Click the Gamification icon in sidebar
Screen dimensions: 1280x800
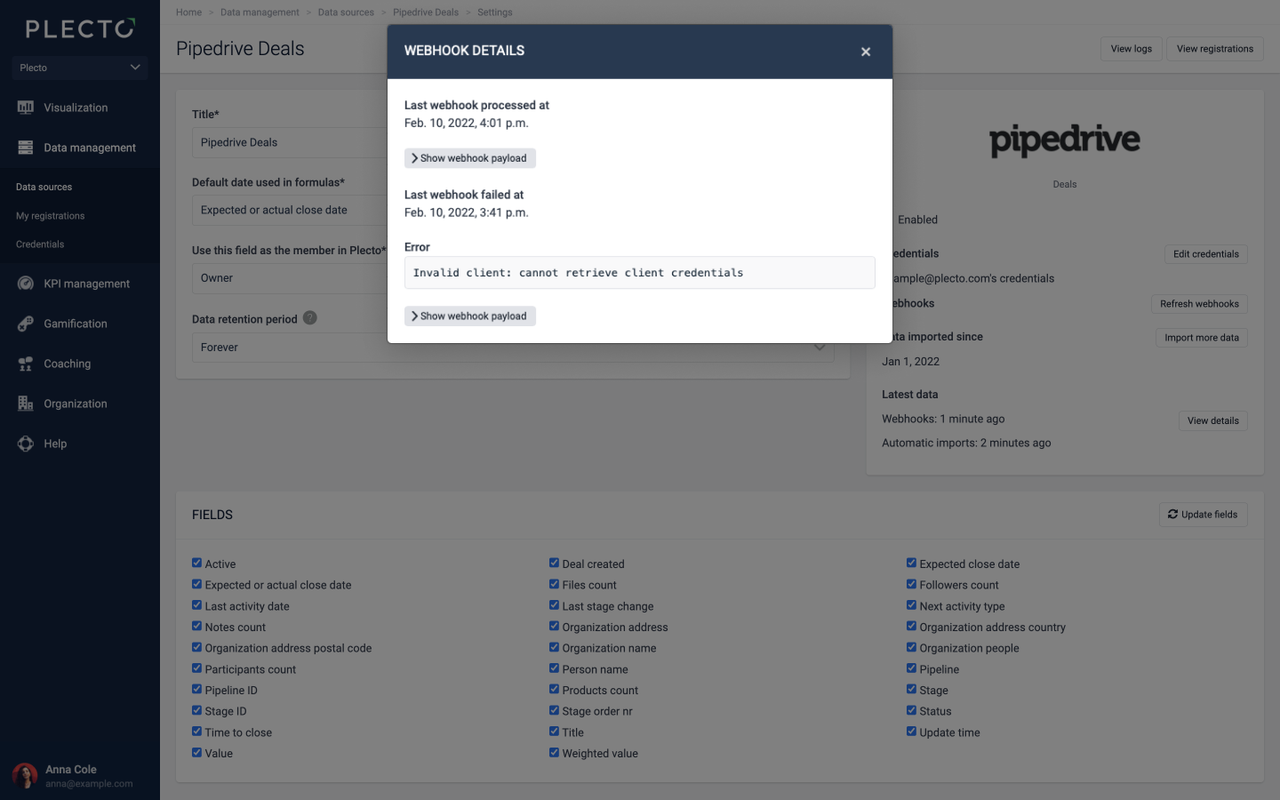coord(26,324)
